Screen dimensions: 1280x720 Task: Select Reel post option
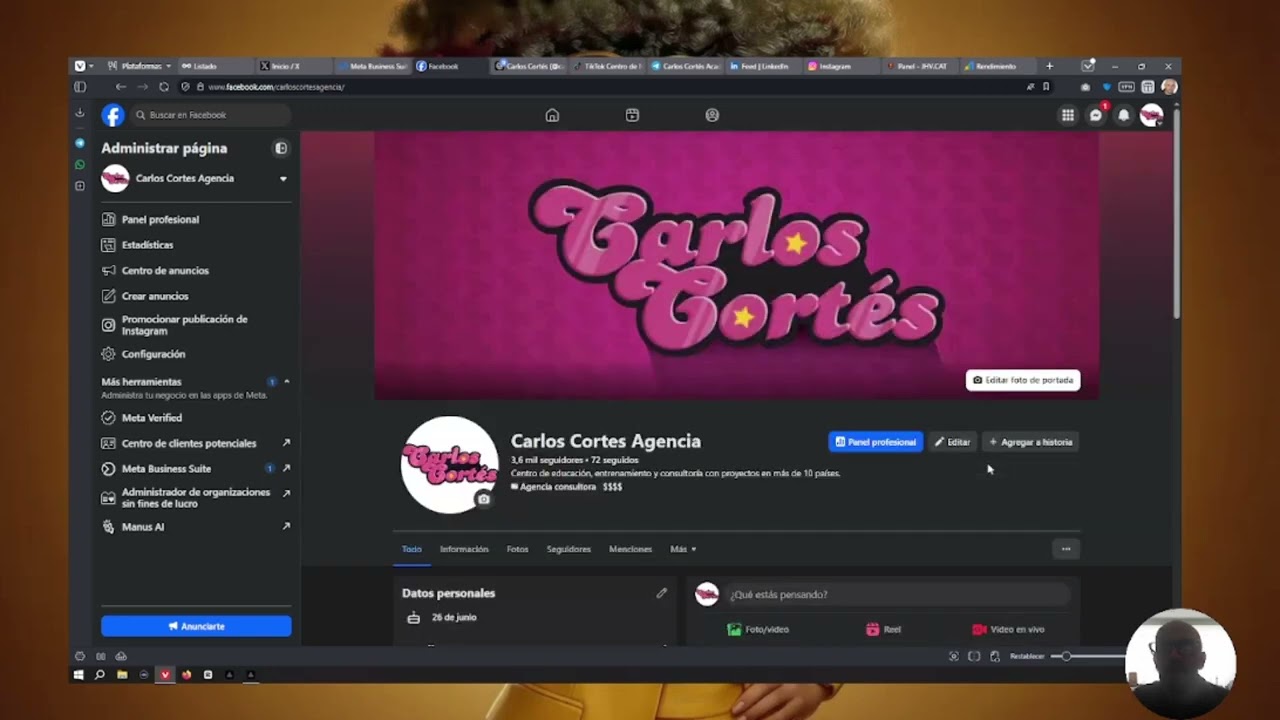point(884,629)
